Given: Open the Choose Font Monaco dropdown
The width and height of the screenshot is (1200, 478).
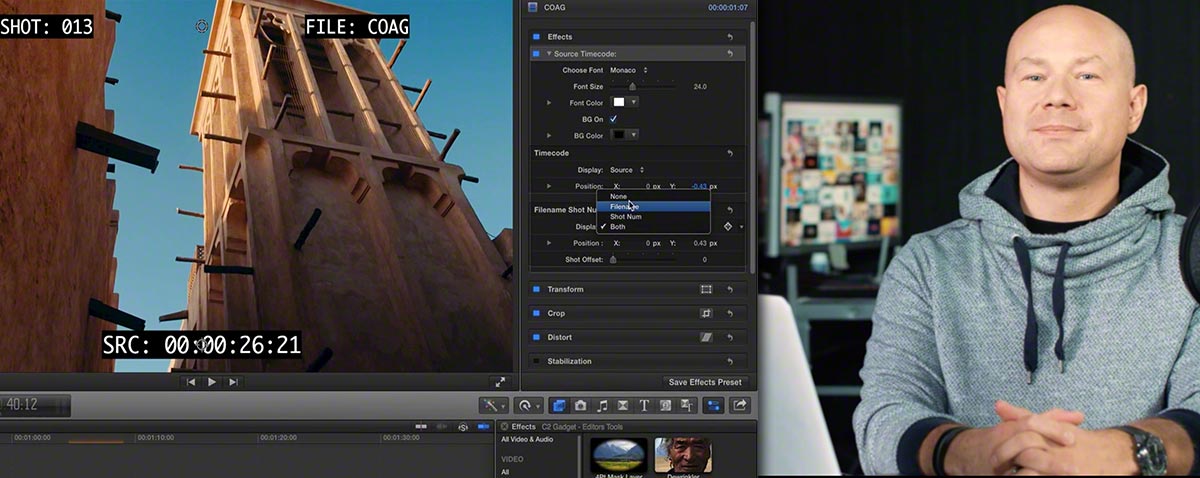Looking at the screenshot, I should (x=629, y=70).
